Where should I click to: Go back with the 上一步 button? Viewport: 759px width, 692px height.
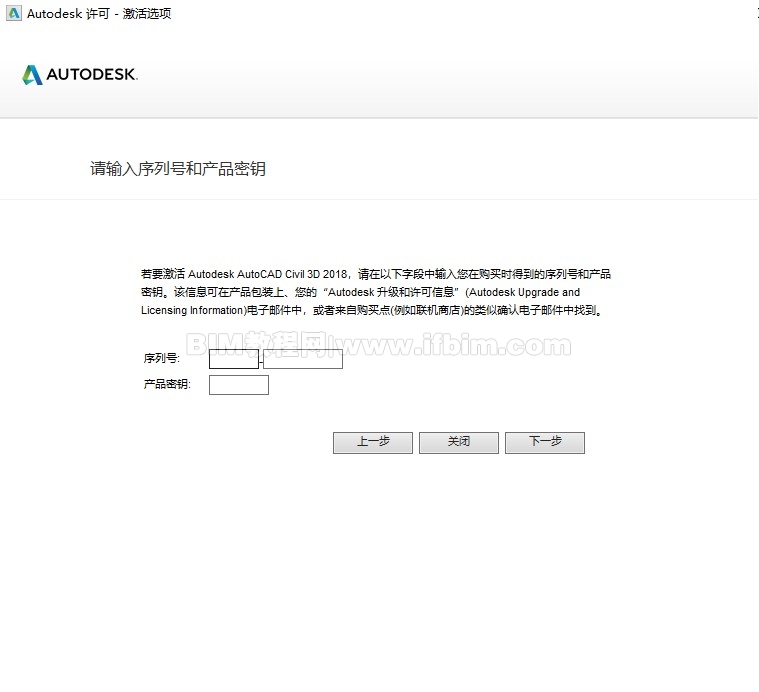click(373, 442)
